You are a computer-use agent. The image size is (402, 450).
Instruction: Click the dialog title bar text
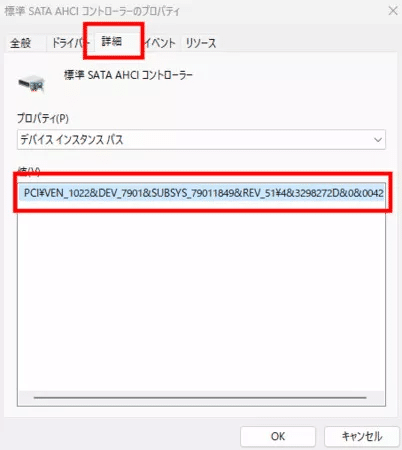[92, 11]
